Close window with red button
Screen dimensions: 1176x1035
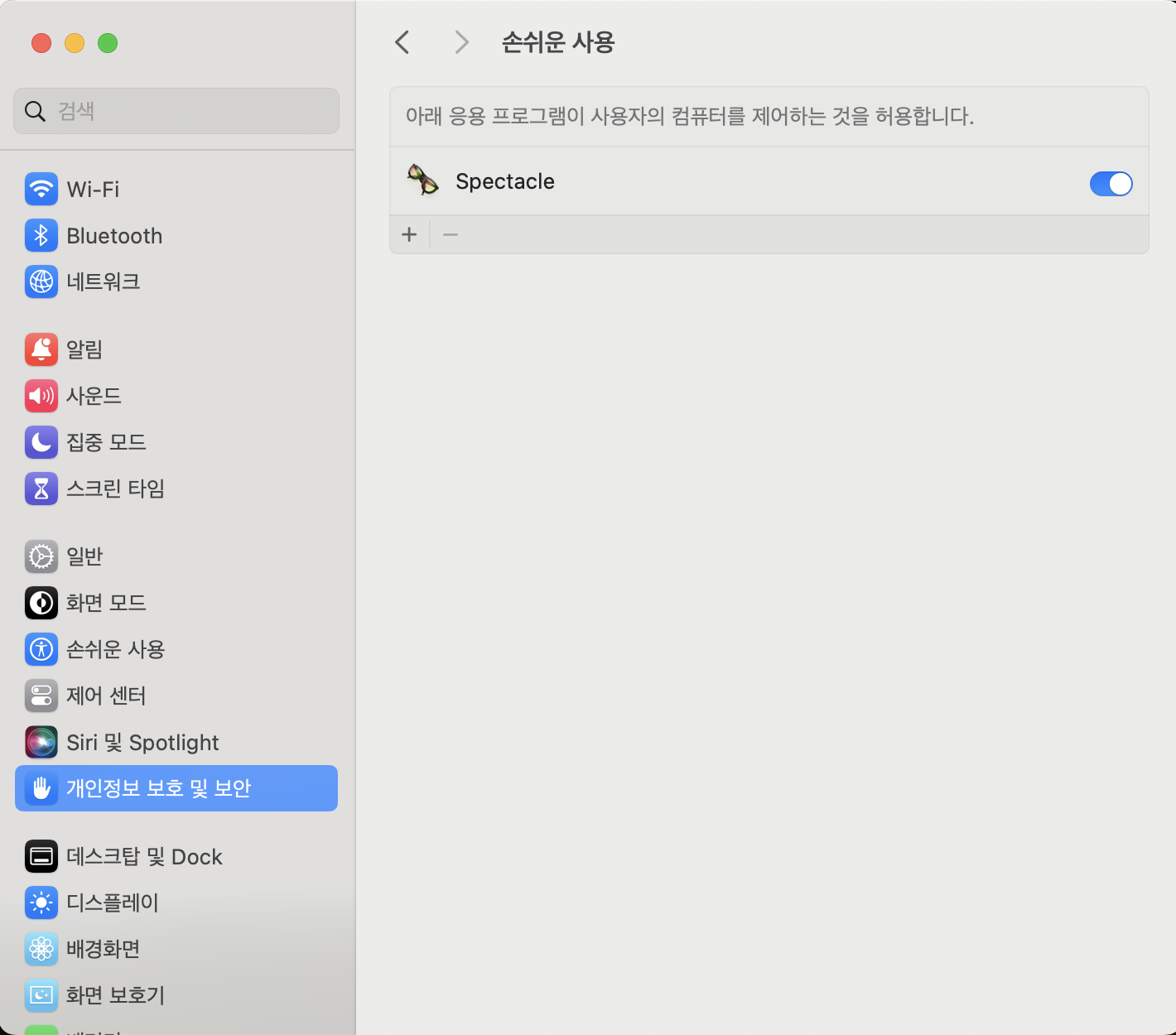click(x=41, y=43)
